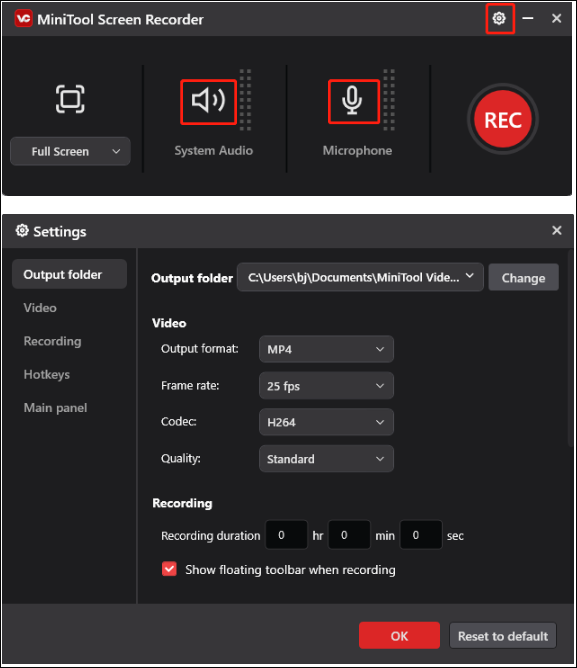The image size is (577, 668).
Task: Click the System Audio volume level meter
Action: (x=245, y=100)
